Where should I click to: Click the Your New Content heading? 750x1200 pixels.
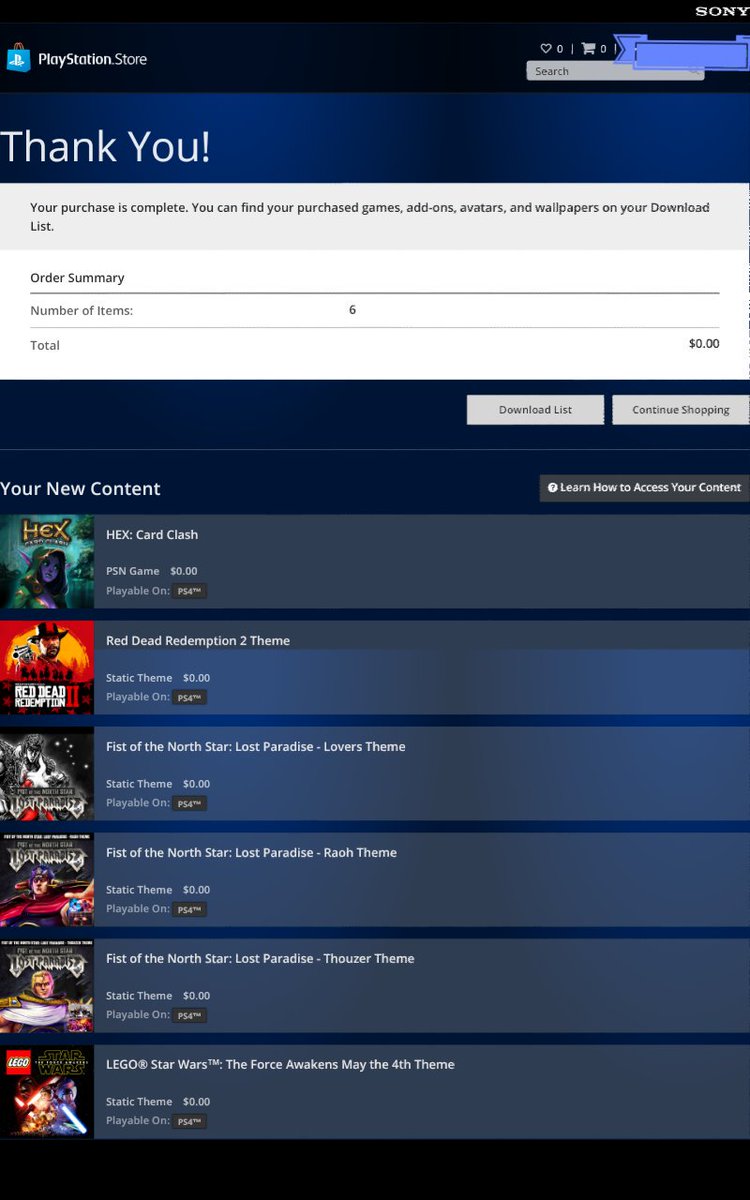(80, 489)
